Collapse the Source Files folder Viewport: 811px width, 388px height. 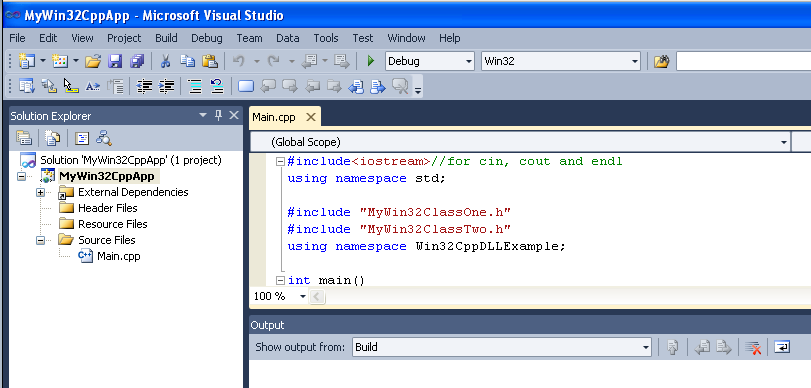41,240
